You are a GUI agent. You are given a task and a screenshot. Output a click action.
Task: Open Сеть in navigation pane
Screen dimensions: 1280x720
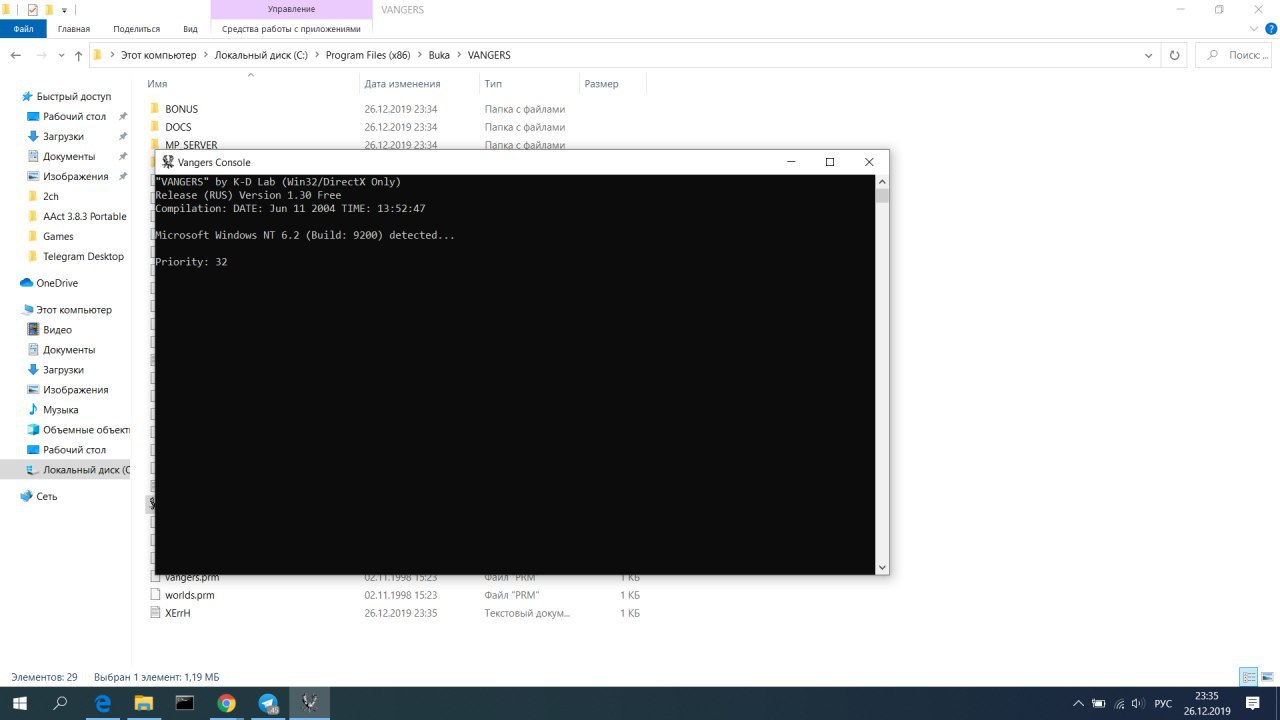click(46, 496)
